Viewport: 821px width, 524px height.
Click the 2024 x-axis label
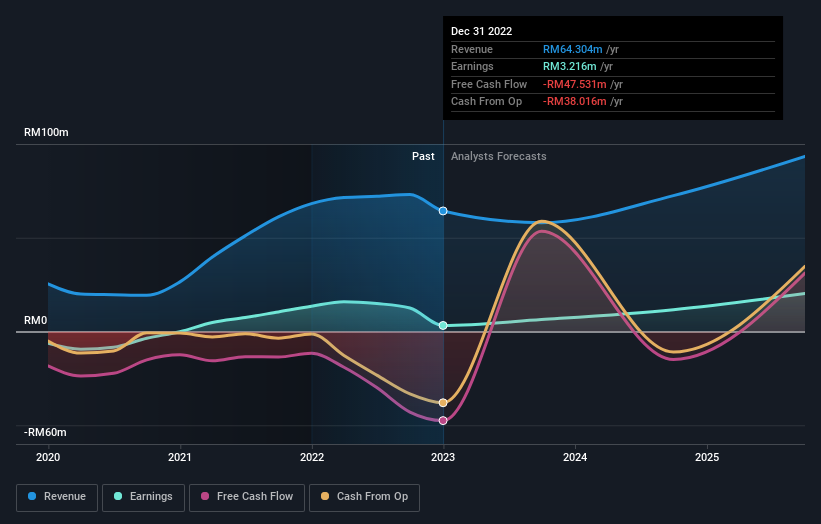pyautogui.click(x=575, y=457)
